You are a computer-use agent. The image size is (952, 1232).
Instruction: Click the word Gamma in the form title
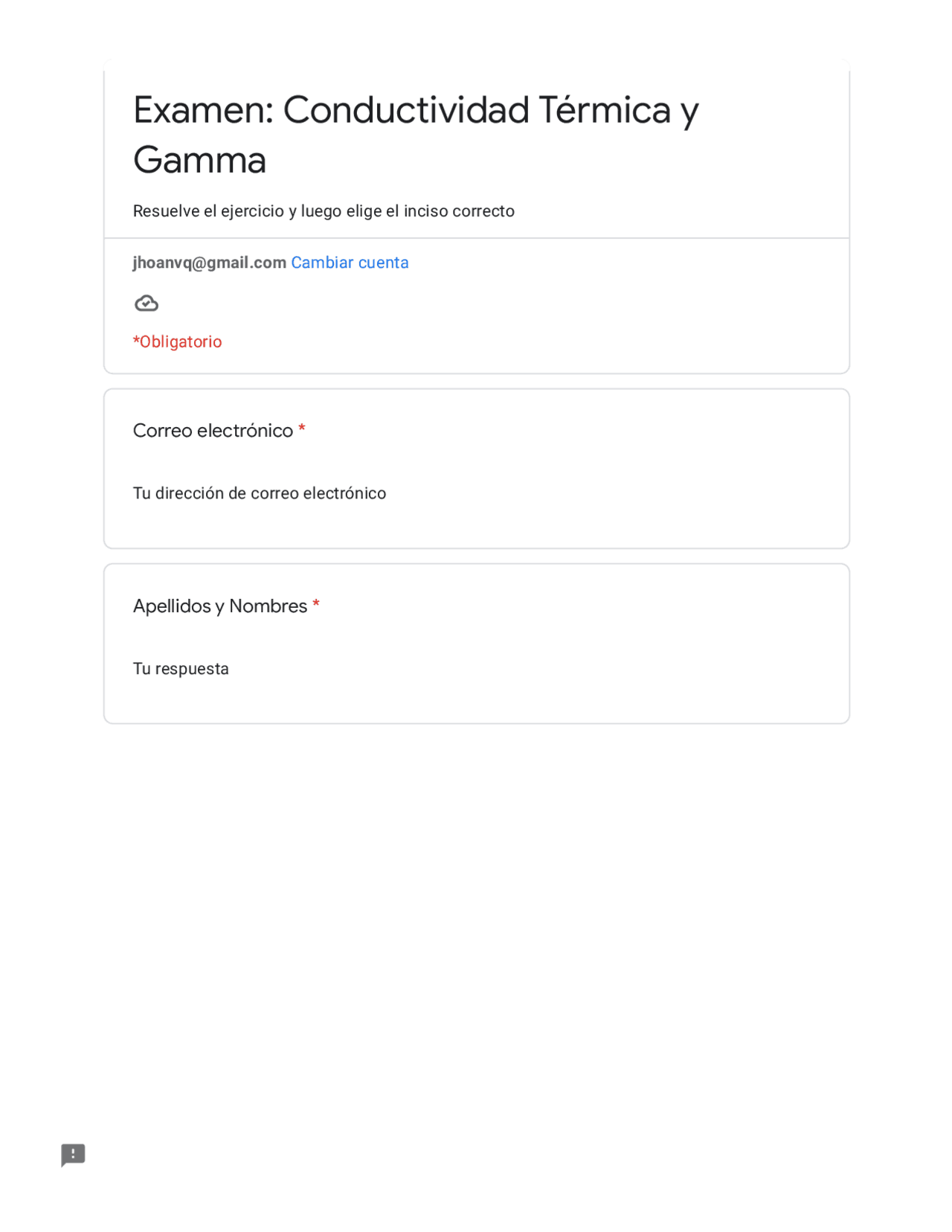point(199,160)
